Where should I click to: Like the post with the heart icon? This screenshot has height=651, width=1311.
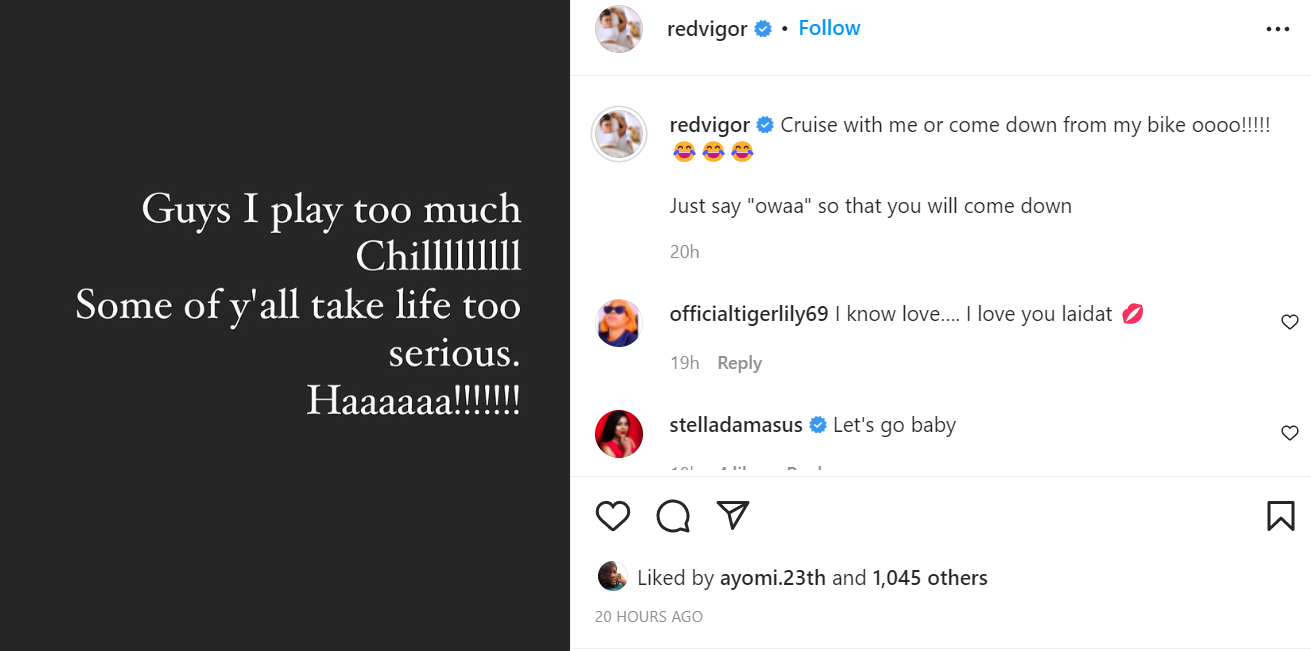613,516
